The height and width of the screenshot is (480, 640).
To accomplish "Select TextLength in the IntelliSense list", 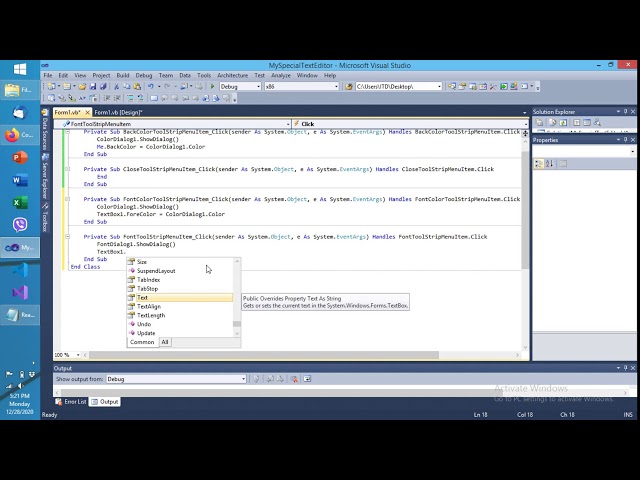I will [180, 316].
